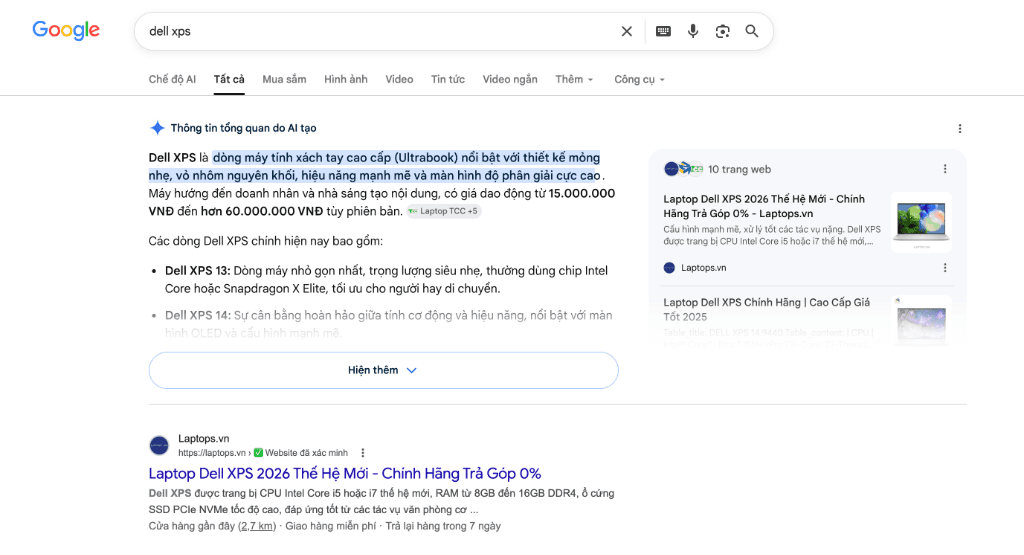
Task: Select the Tất cả tab
Action: click(229, 79)
